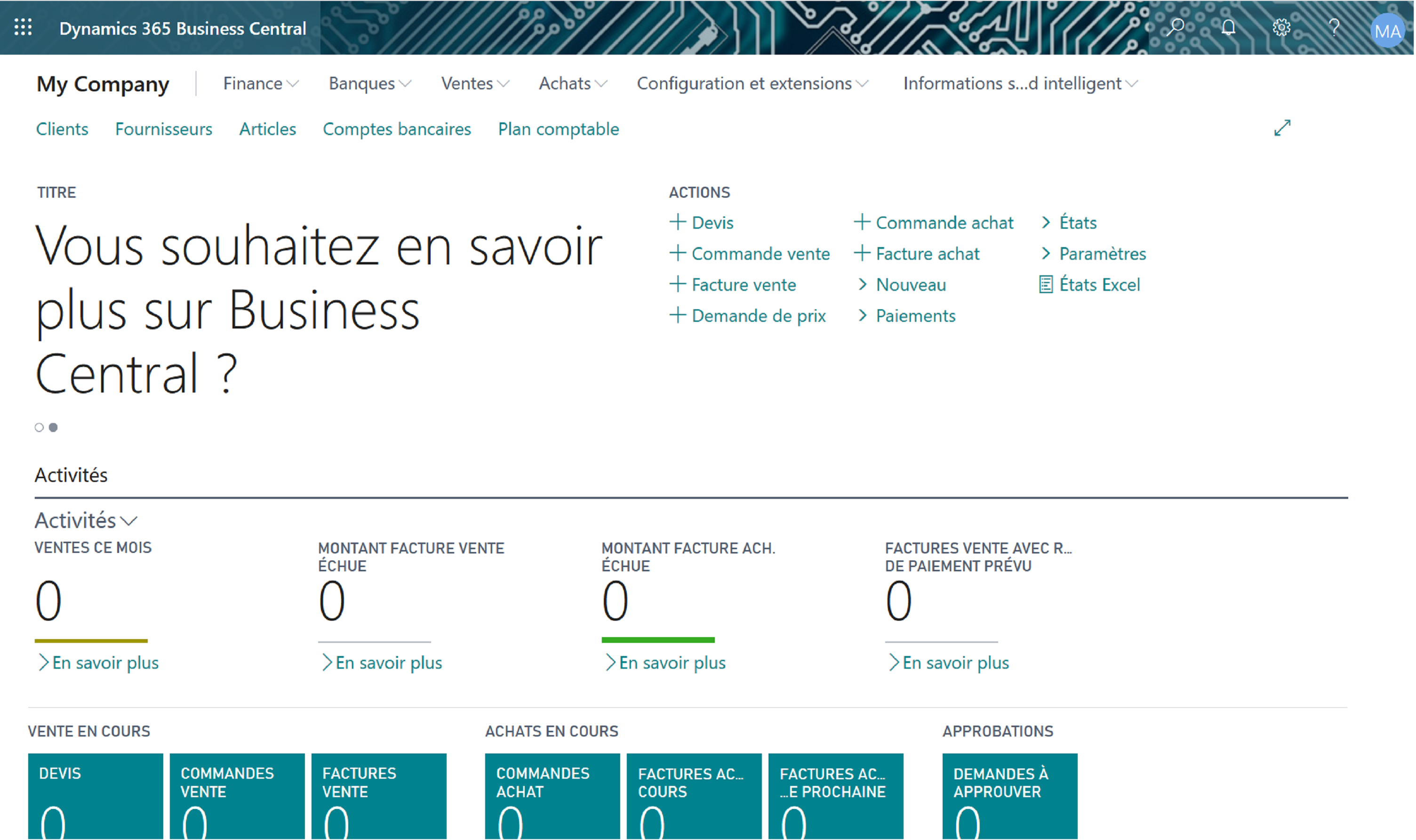Open the Clients list
The image size is (1416, 840).
click(x=62, y=129)
